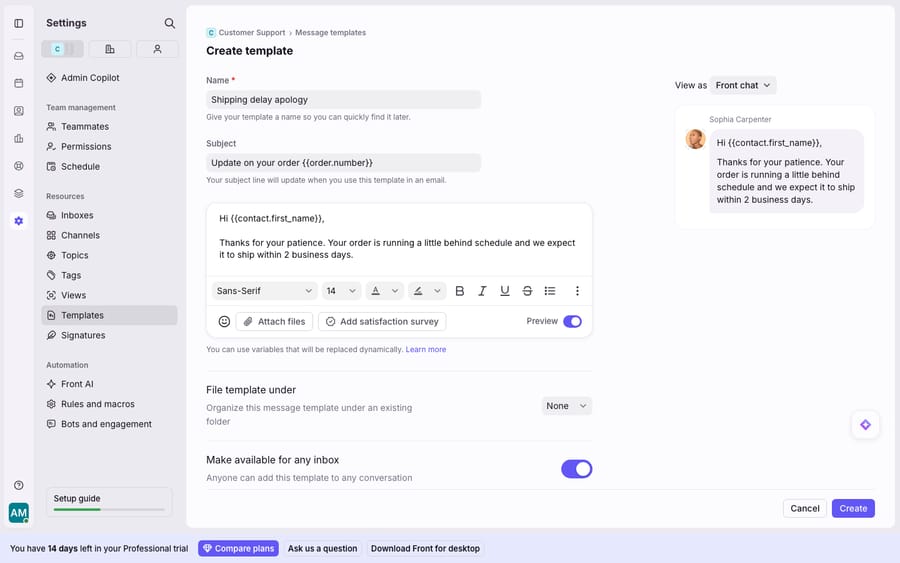Viewport: 900px width, 563px height.
Task: Click the Cancel button
Action: pos(805,508)
